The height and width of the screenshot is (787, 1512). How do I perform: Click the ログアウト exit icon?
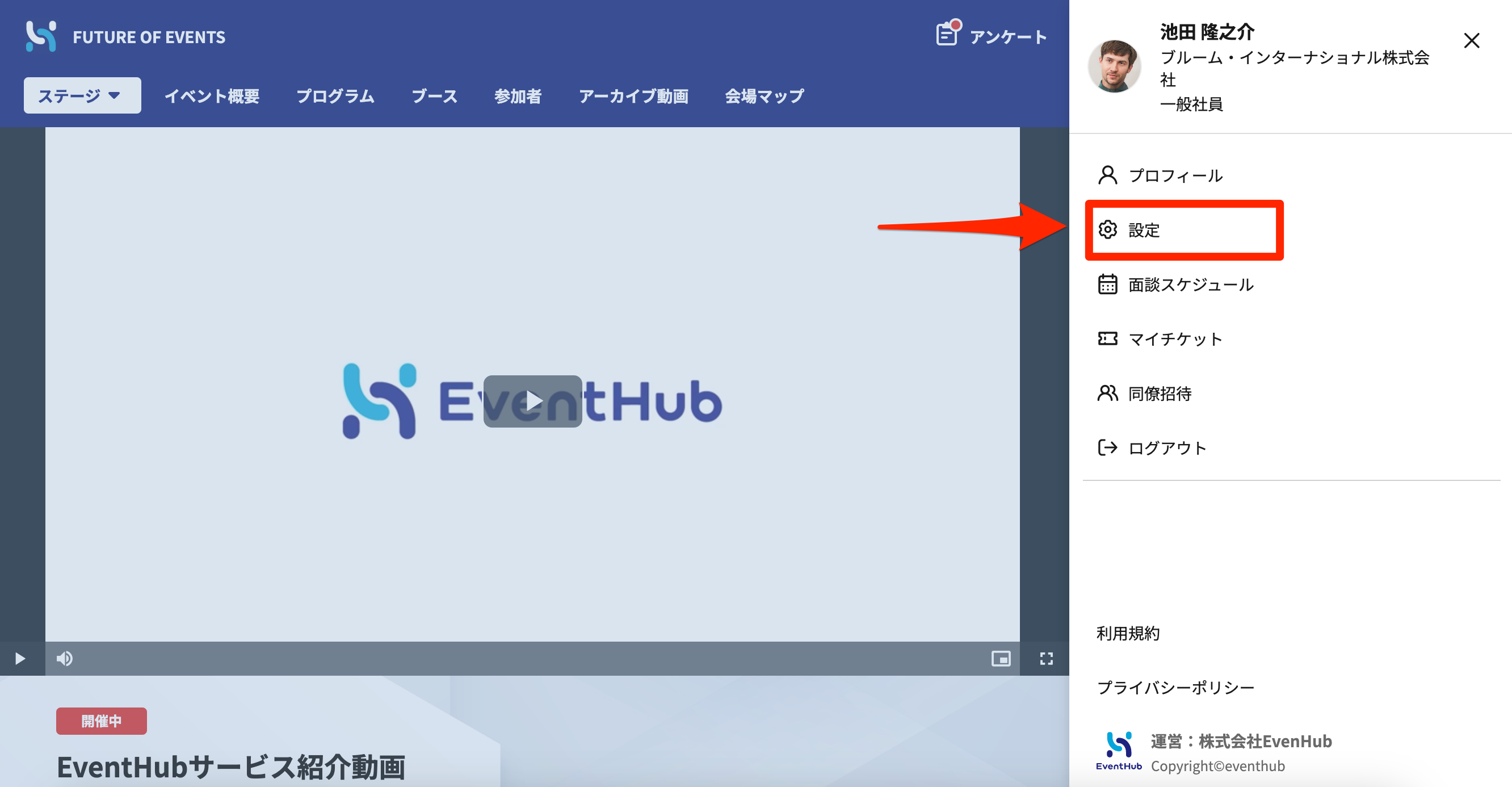point(1107,447)
